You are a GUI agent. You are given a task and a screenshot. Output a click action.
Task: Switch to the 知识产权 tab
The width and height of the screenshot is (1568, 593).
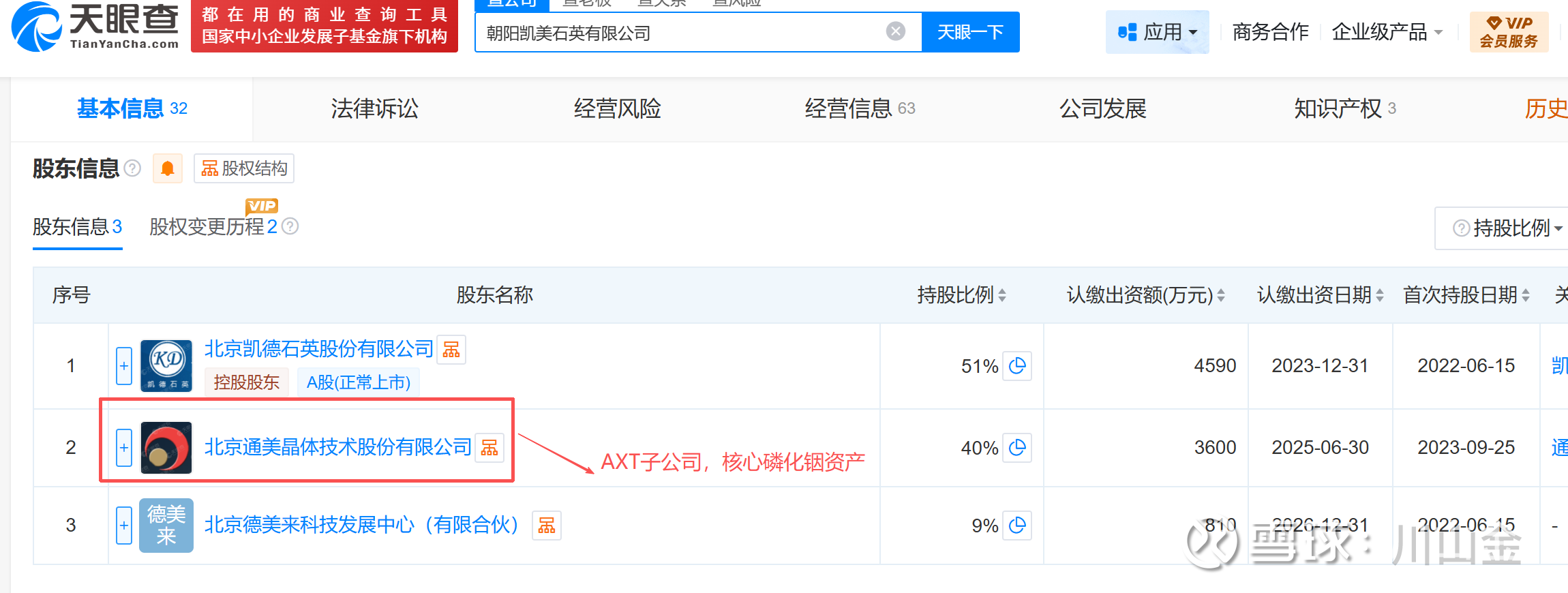pyautogui.click(x=1345, y=108)
